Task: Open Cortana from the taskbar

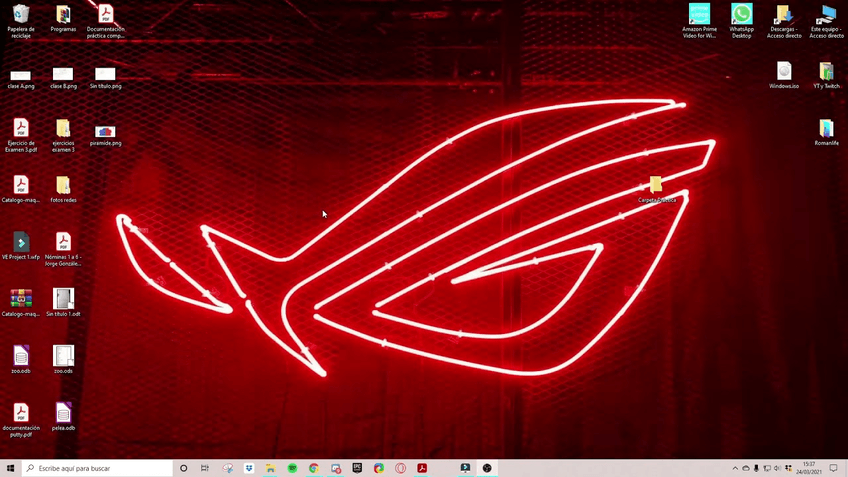Action: [183, 468]
